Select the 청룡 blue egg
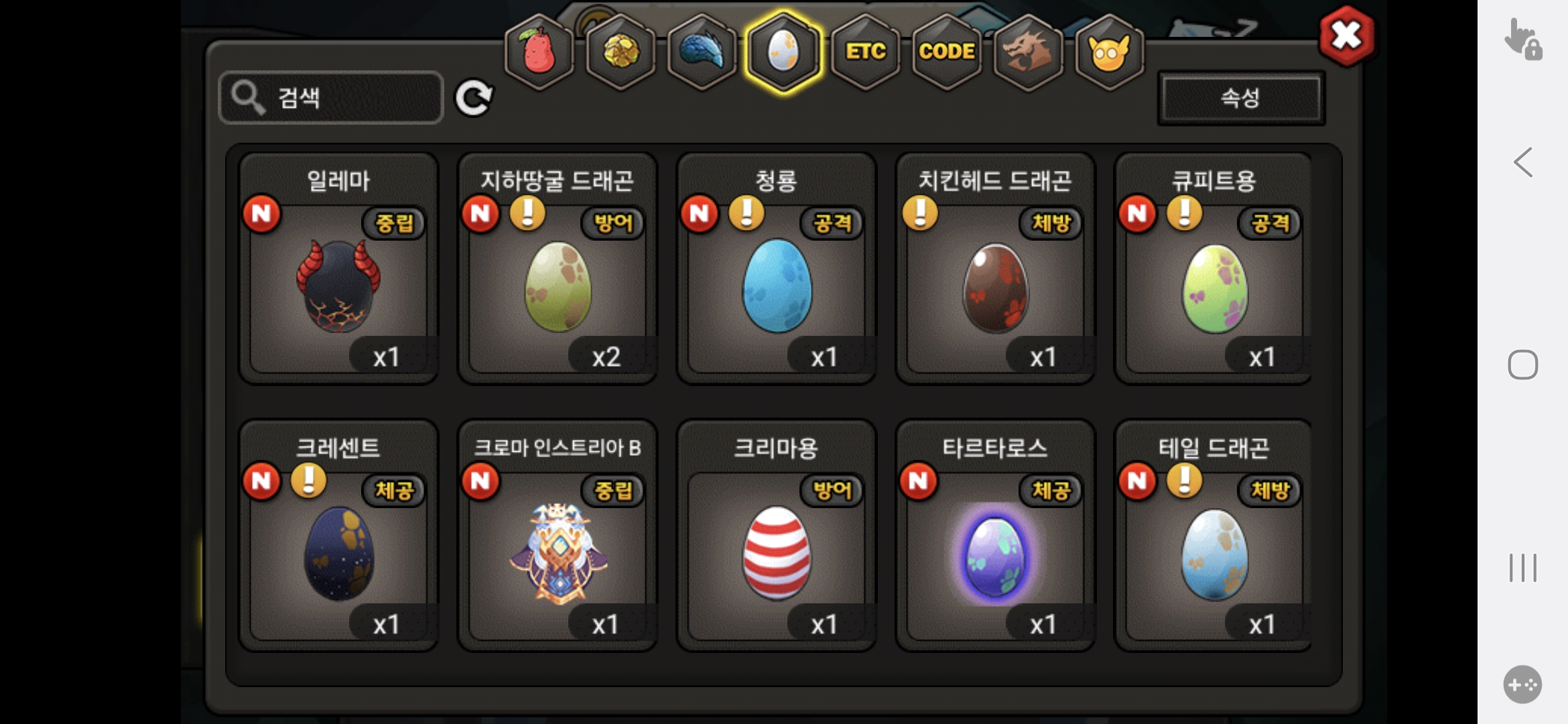Viewport: 1568px width, 724px height. 777,268
